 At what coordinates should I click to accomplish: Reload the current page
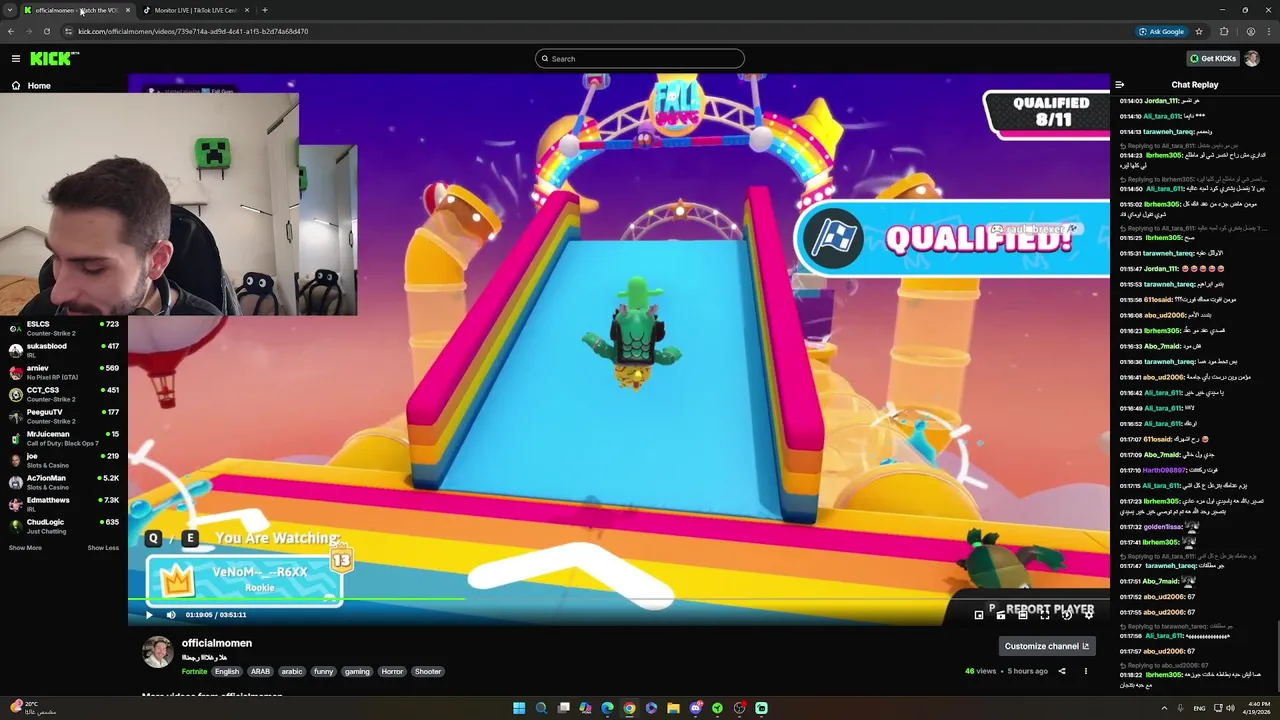(46, 31)
